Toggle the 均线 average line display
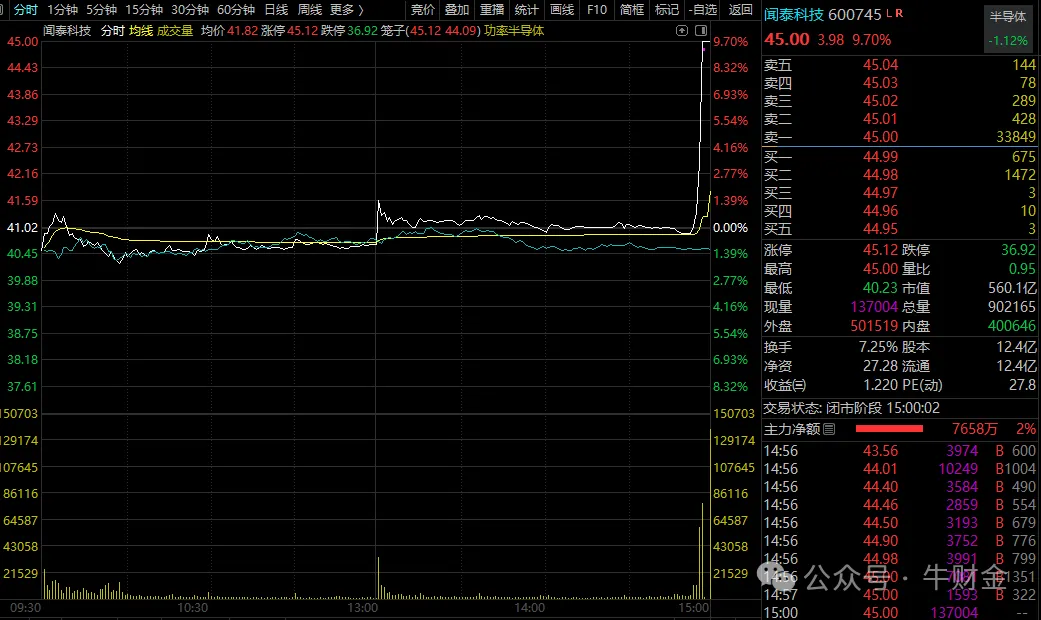 [x=140, y=30]
